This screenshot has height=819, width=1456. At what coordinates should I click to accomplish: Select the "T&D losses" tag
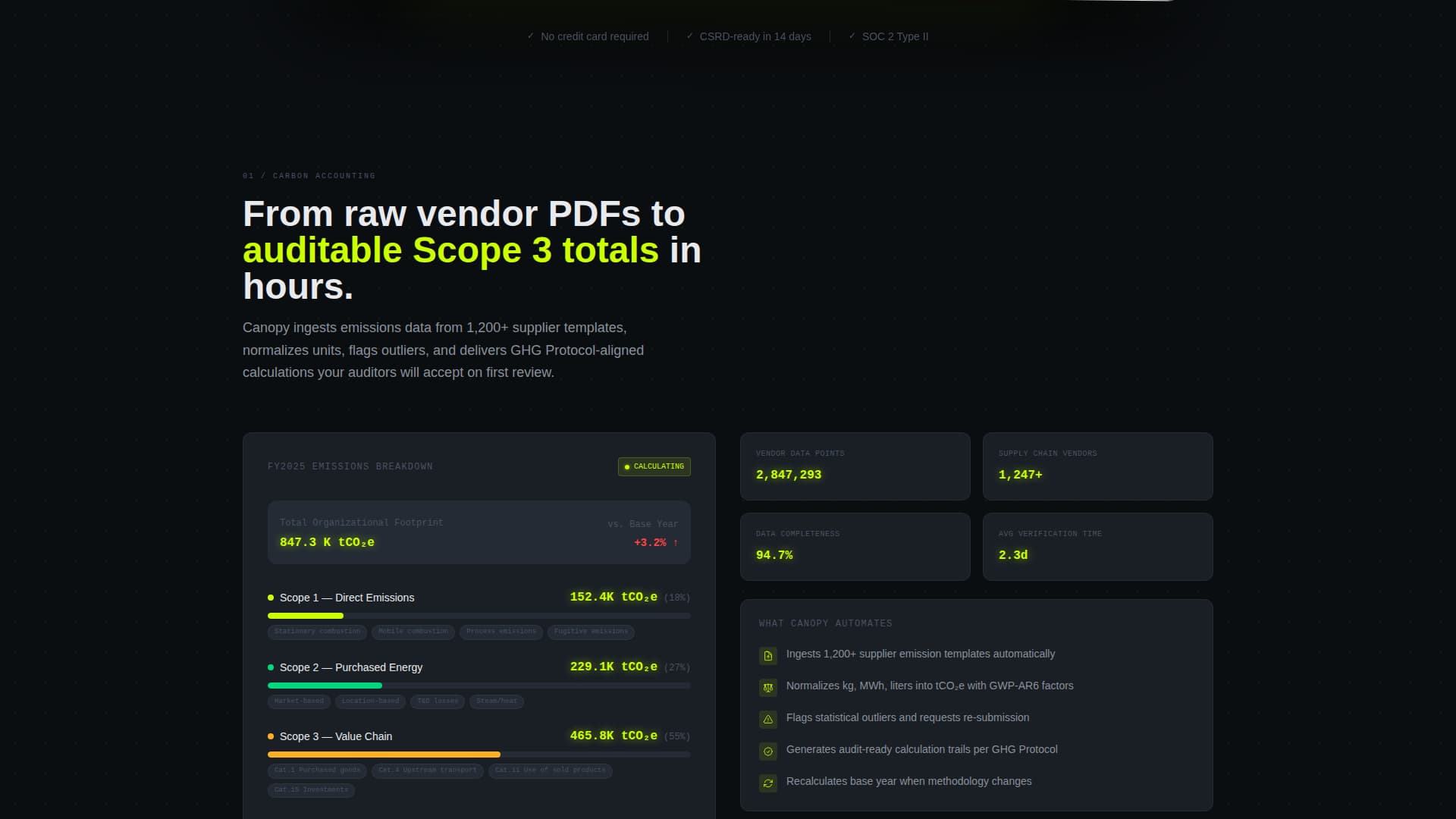(x=438, y=701)
